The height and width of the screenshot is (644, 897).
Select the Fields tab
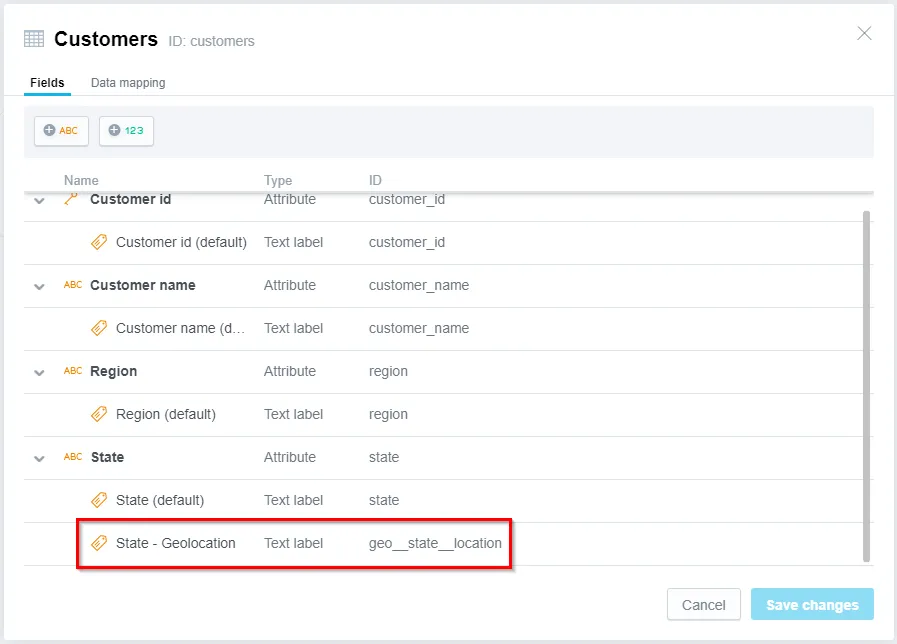click(x=47, y=82)
